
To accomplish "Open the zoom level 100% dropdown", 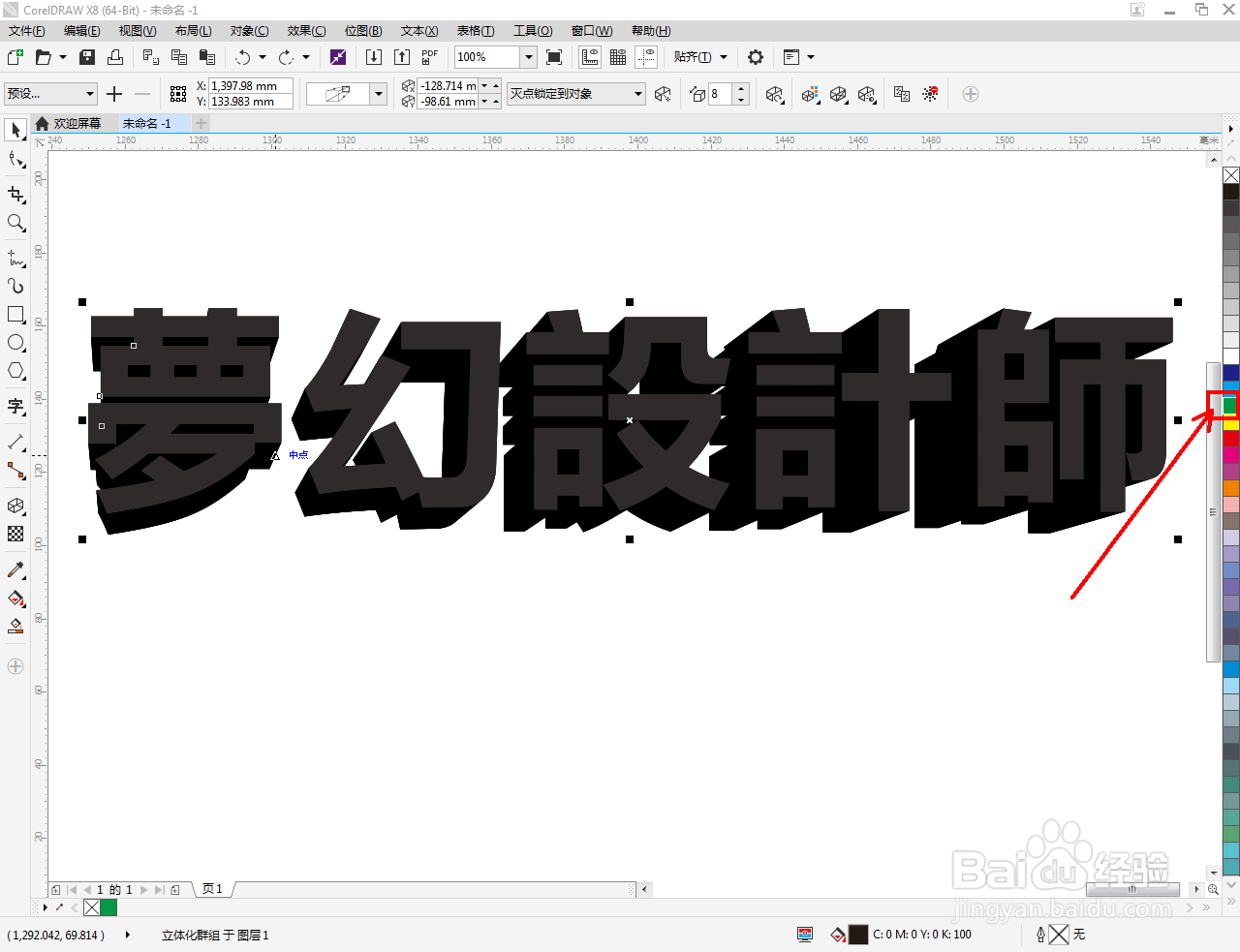I will (529, 57).
